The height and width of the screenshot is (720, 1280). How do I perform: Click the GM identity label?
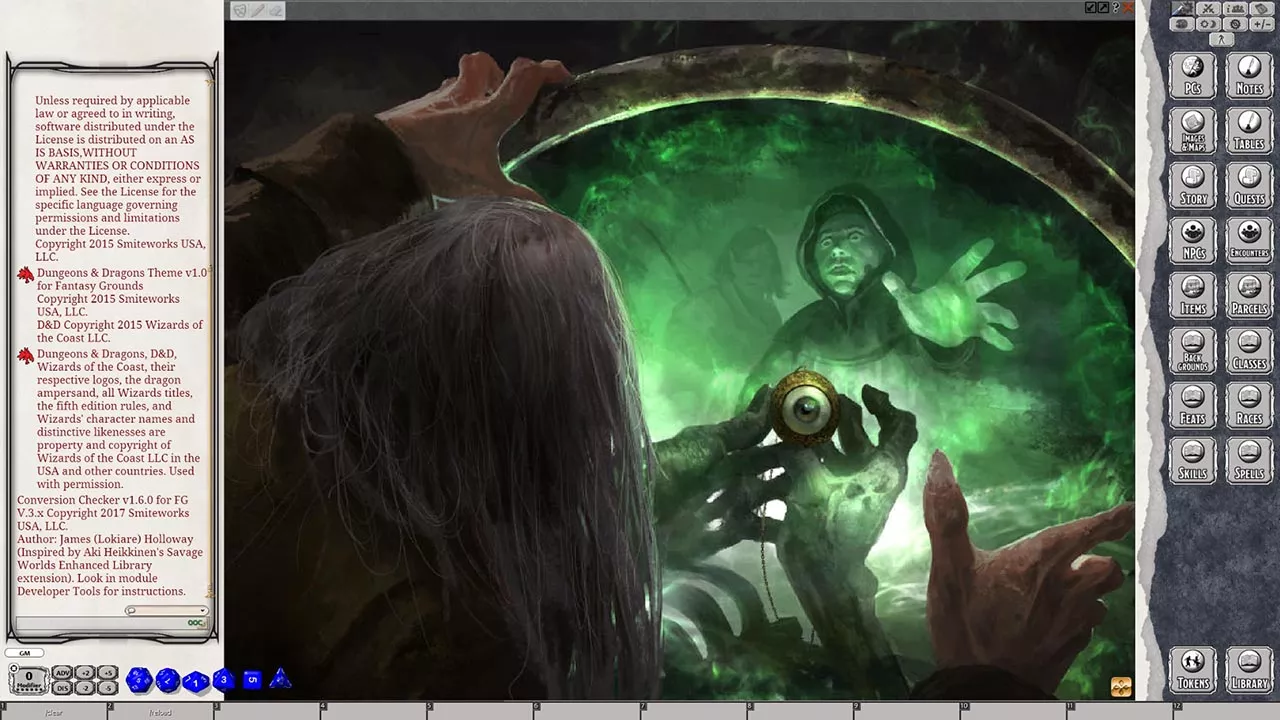(x=24, y=653)
